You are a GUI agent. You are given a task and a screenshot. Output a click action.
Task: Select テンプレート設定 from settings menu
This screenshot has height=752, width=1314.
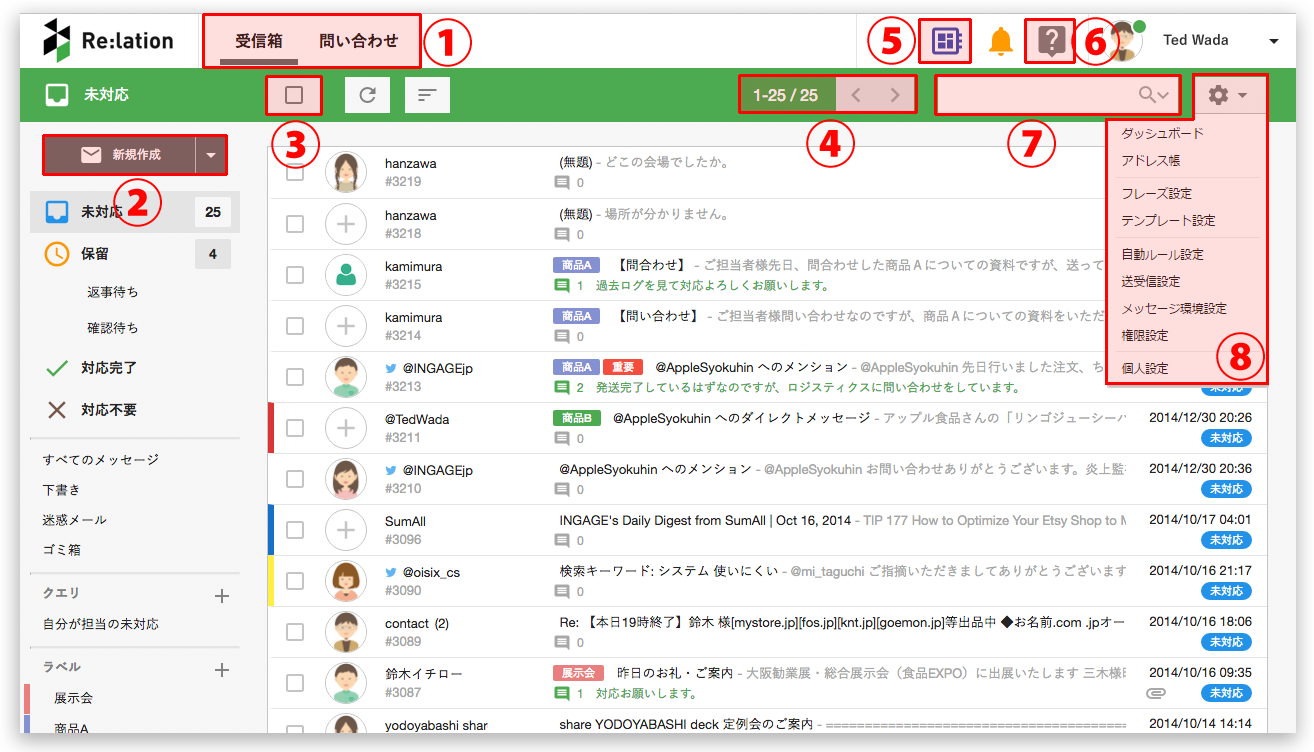(1168, 221)
